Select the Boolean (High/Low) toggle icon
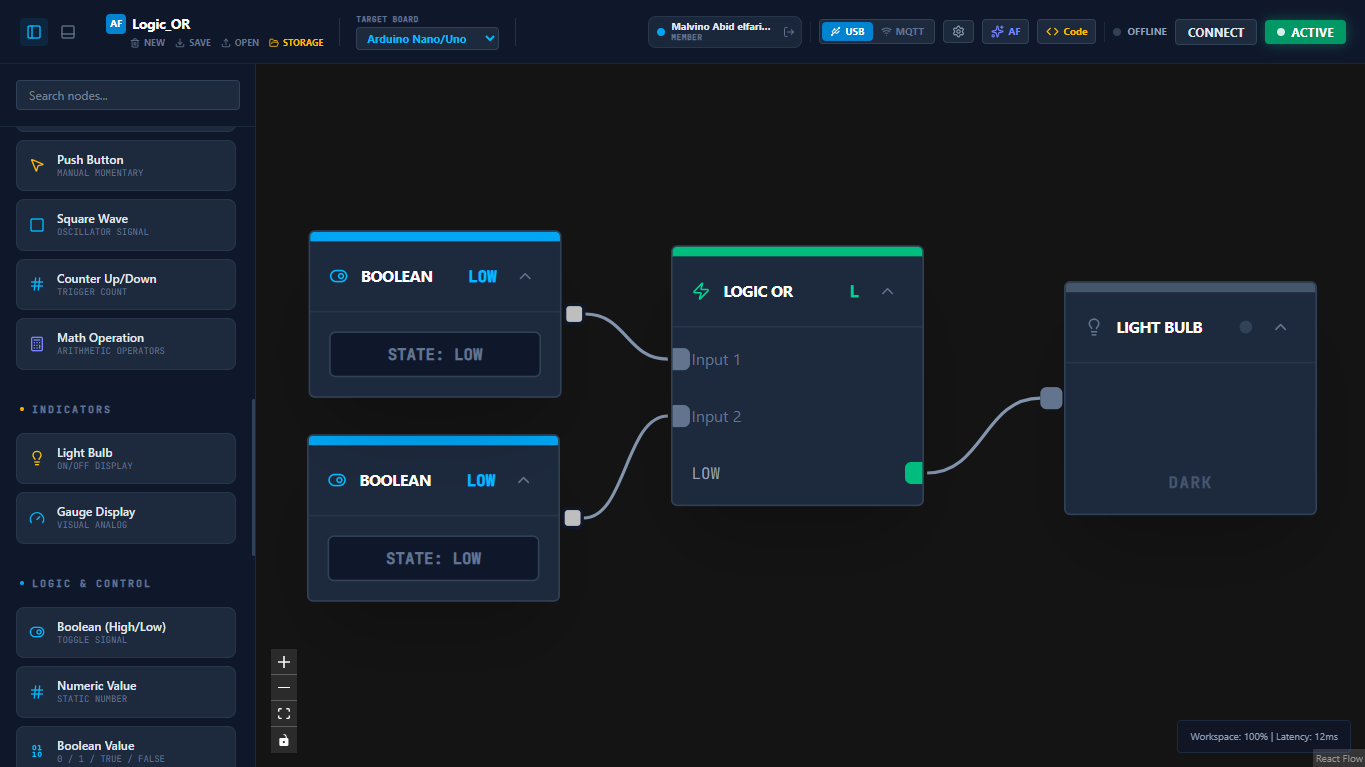 37,632
